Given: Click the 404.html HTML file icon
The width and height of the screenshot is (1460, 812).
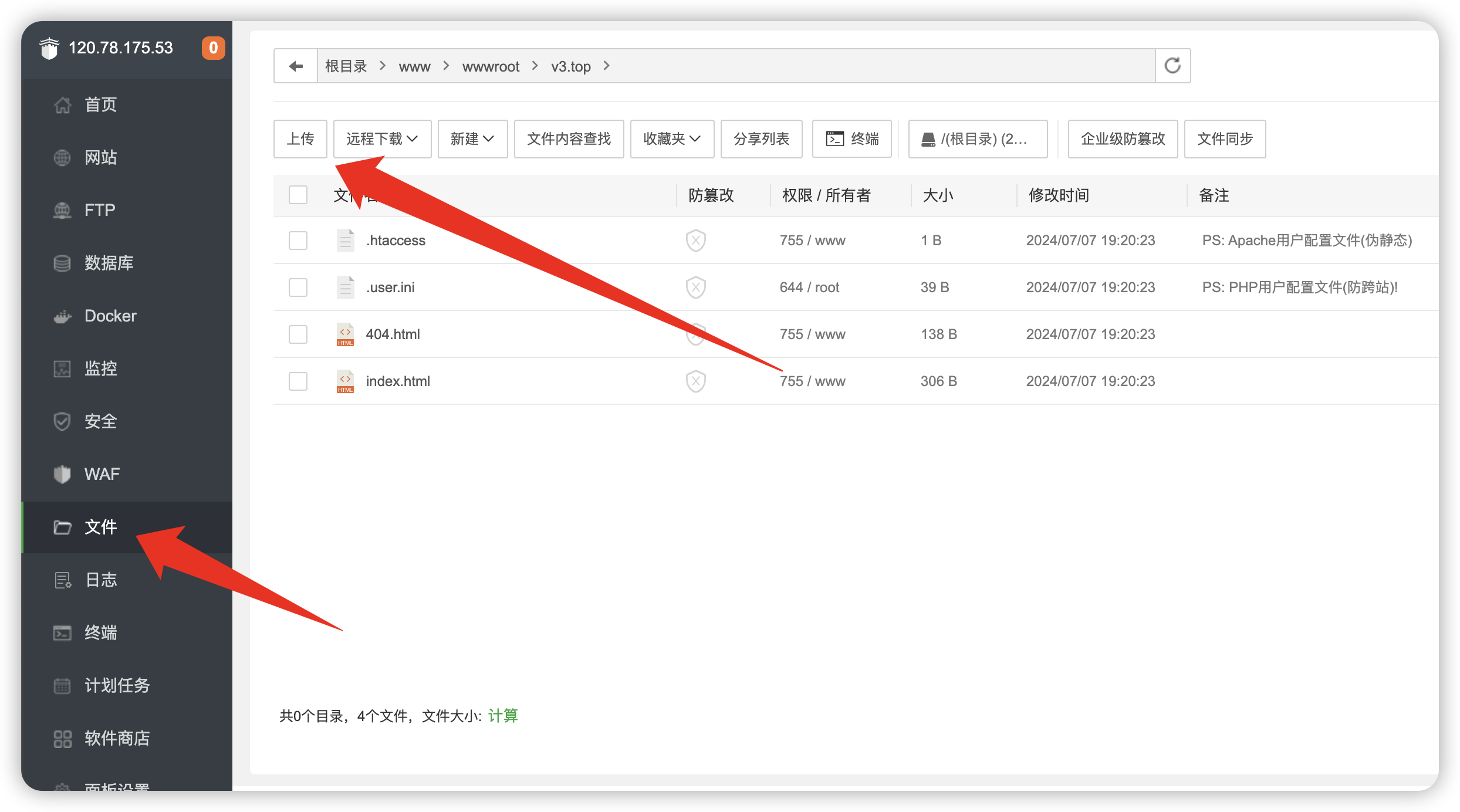Looking at the screenshot, I should [x=345, y=334].
